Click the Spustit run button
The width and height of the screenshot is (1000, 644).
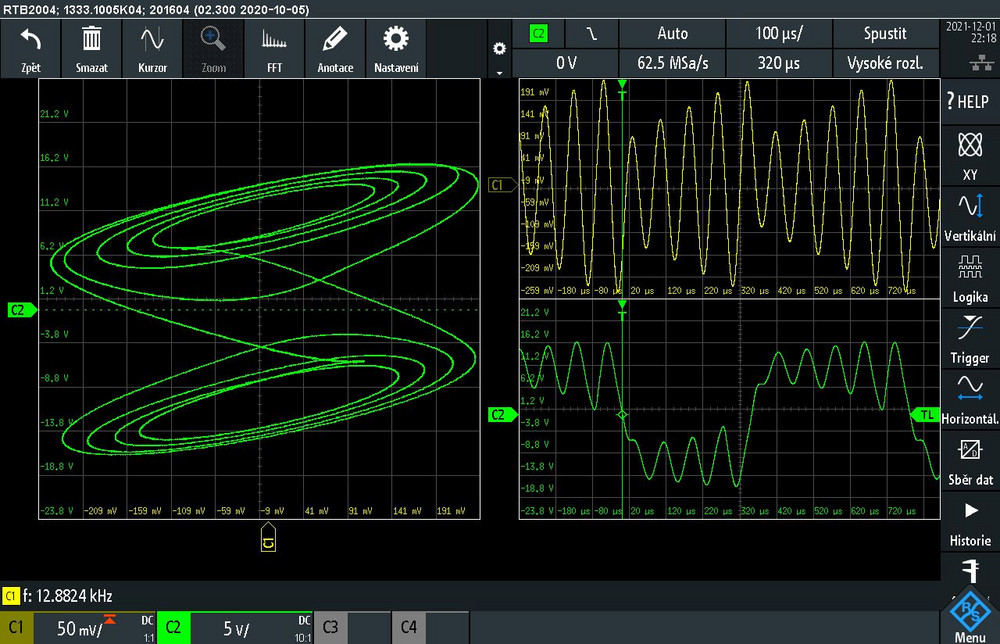pos(885,34)
